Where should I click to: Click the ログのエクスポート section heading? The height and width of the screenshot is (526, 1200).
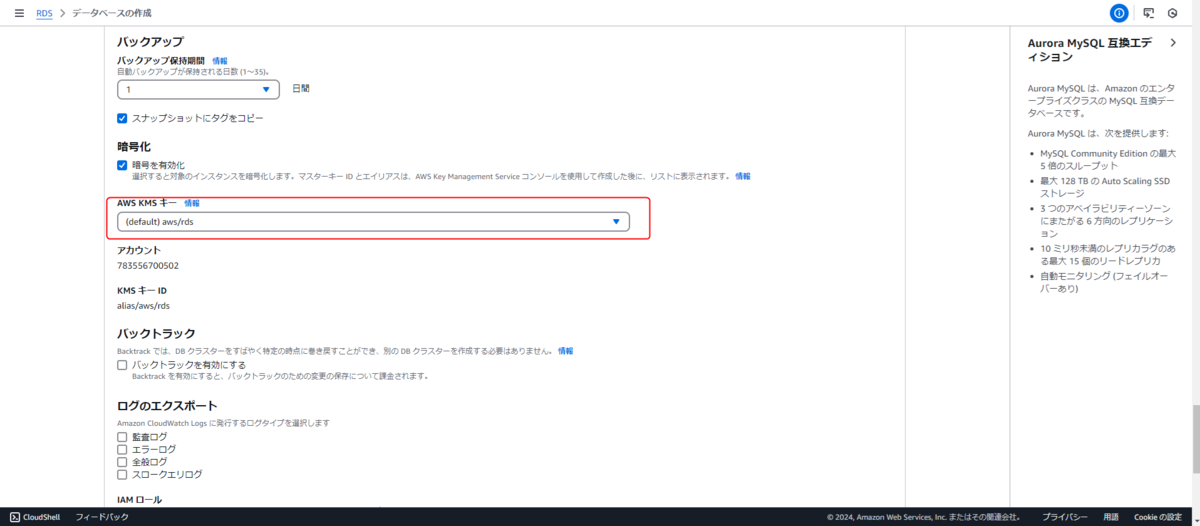(x=167, y=405)
